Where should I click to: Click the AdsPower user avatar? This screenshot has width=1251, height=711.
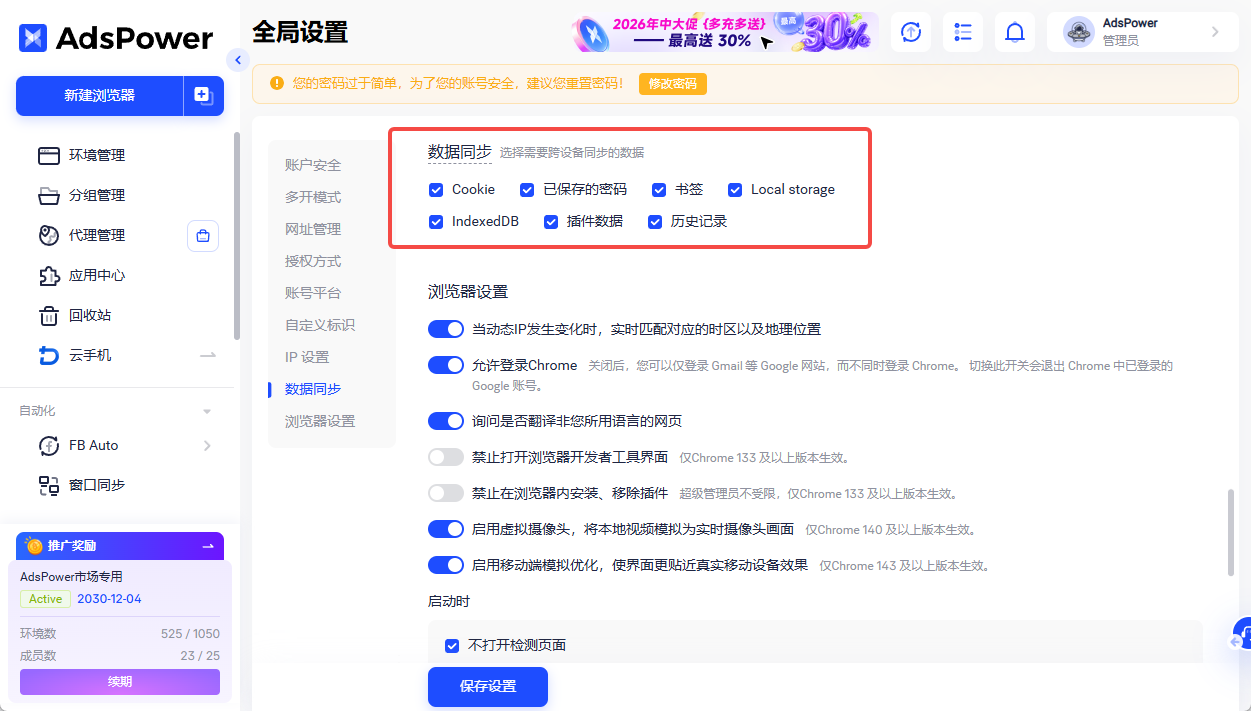click(1079, 32)
